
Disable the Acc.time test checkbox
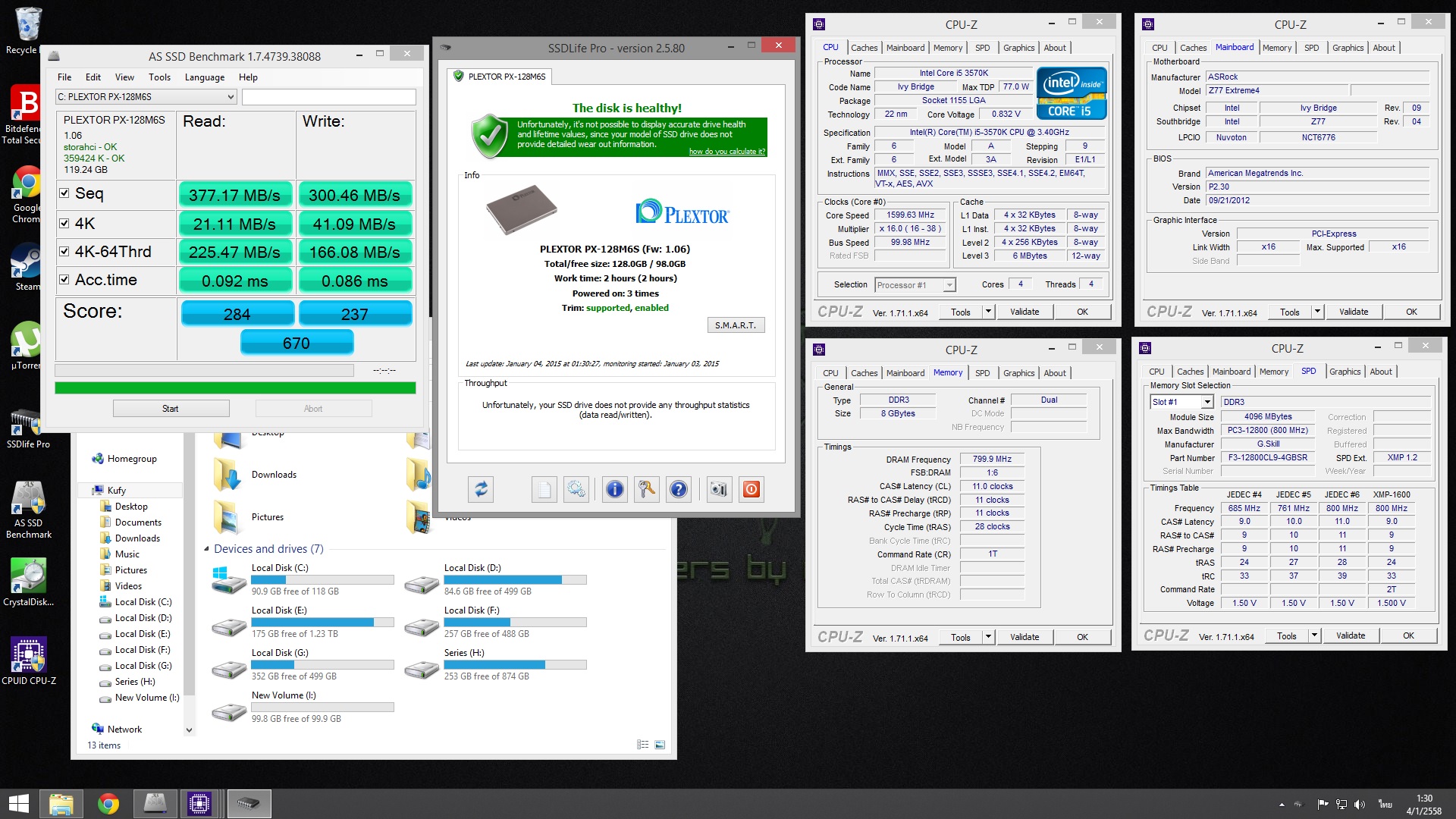tap(64, 280)
